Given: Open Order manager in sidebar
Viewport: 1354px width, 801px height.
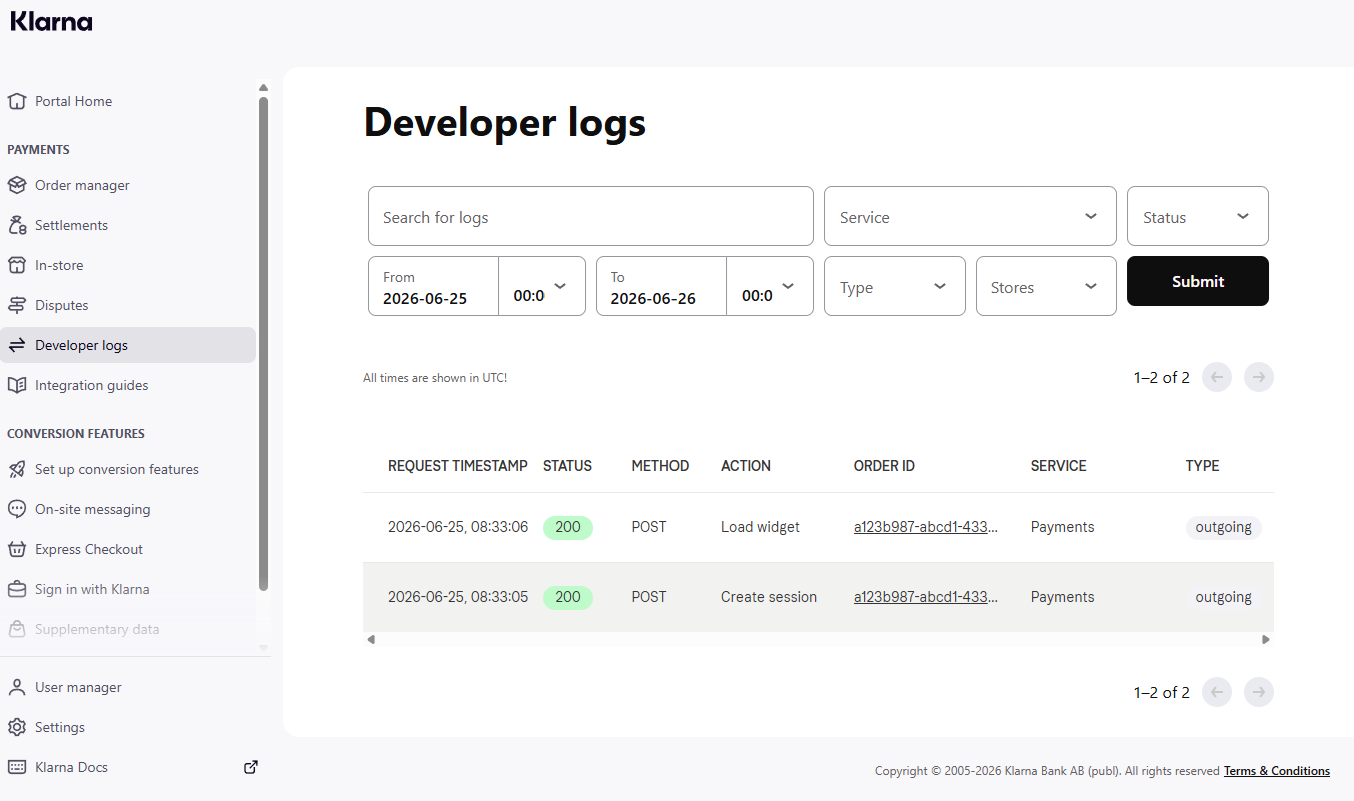Looking at the screenshot, I should [x=128, y=185].
